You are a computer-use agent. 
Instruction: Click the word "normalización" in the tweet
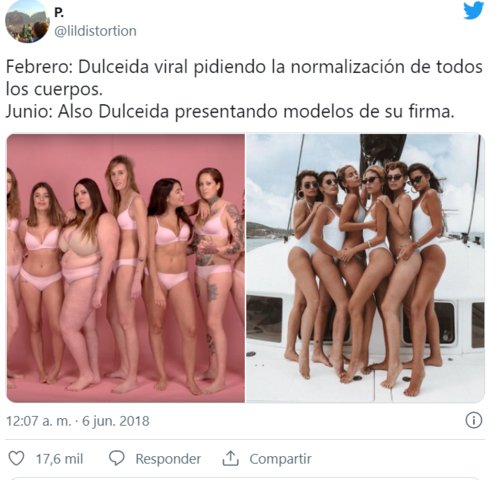(x=348, y=67)
